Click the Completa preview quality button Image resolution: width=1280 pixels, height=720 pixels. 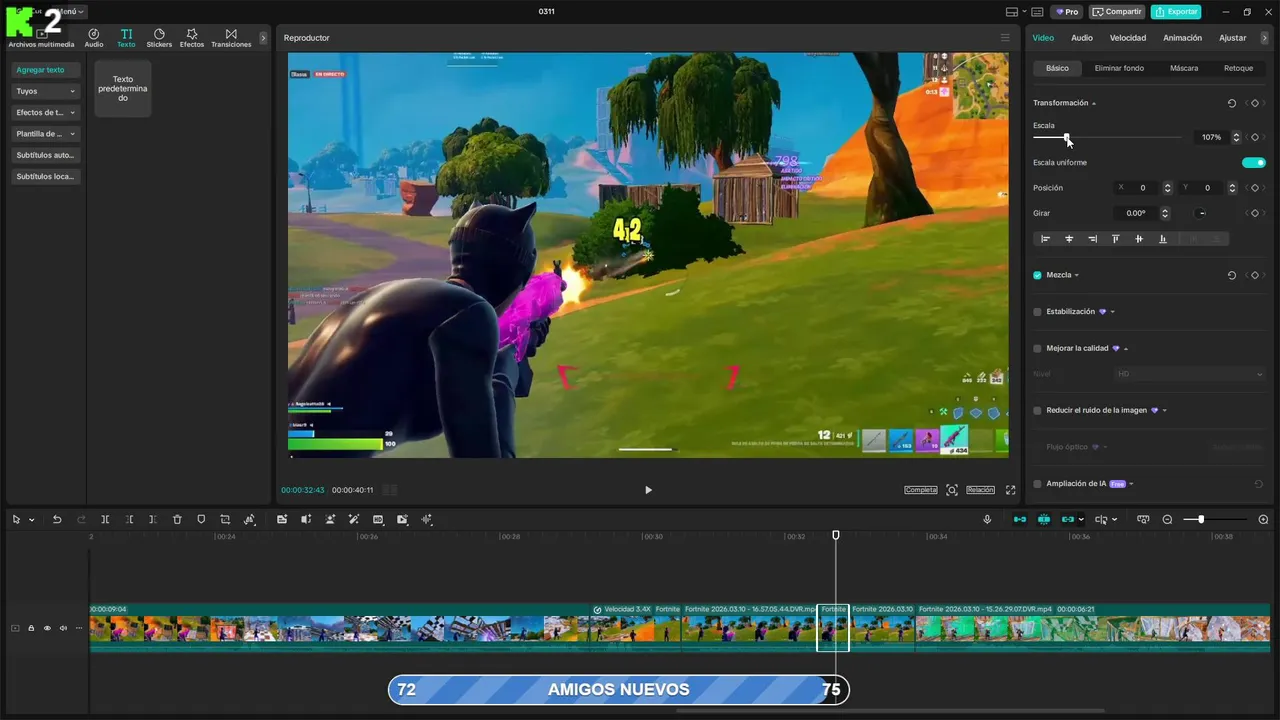[921, 490]
